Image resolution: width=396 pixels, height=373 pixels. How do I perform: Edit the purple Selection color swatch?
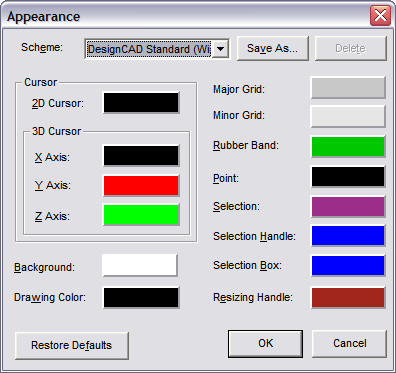[x=348, y=207]
